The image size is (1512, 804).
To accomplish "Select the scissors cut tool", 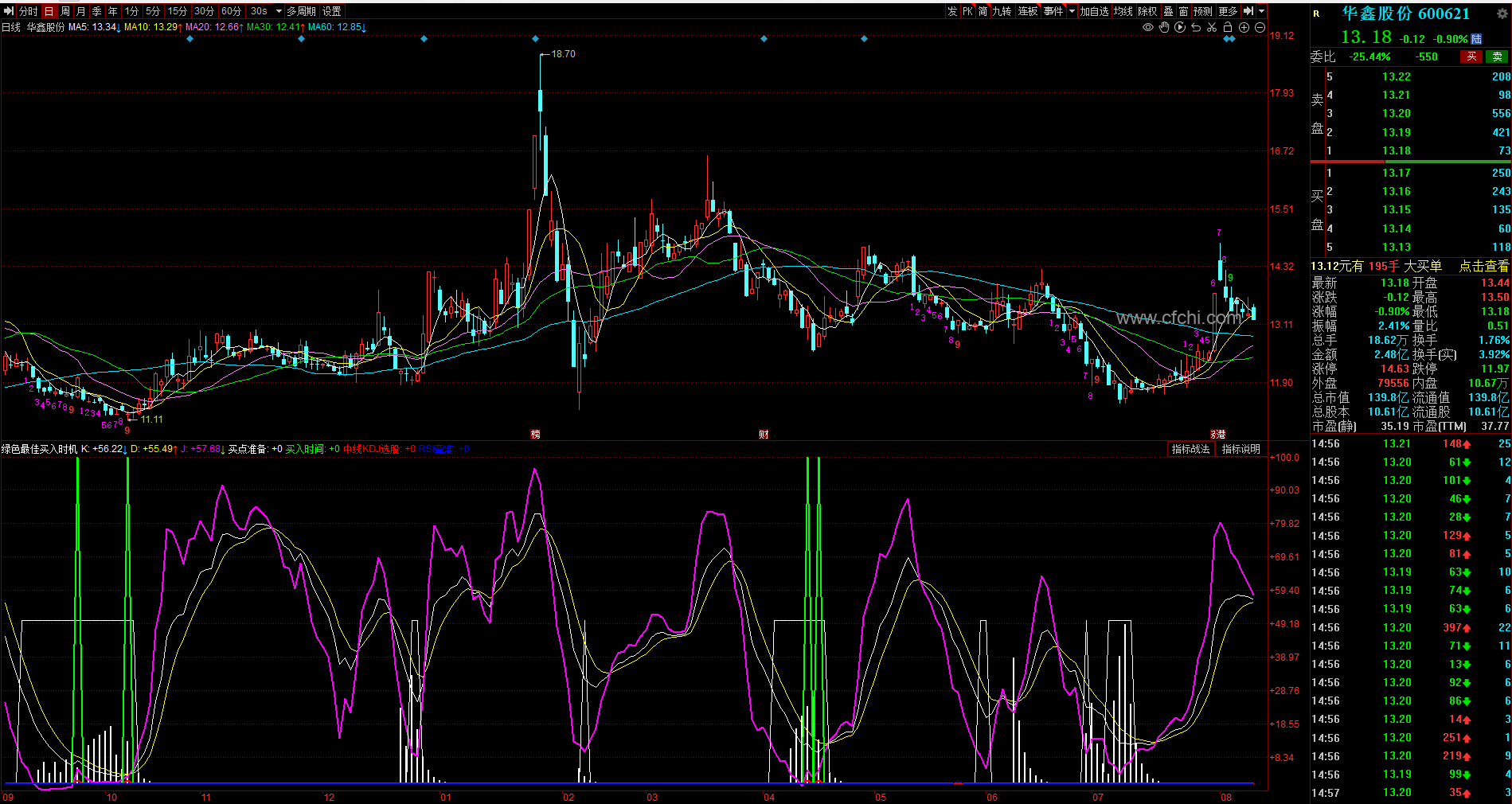I will click(x=1212, y=27).
